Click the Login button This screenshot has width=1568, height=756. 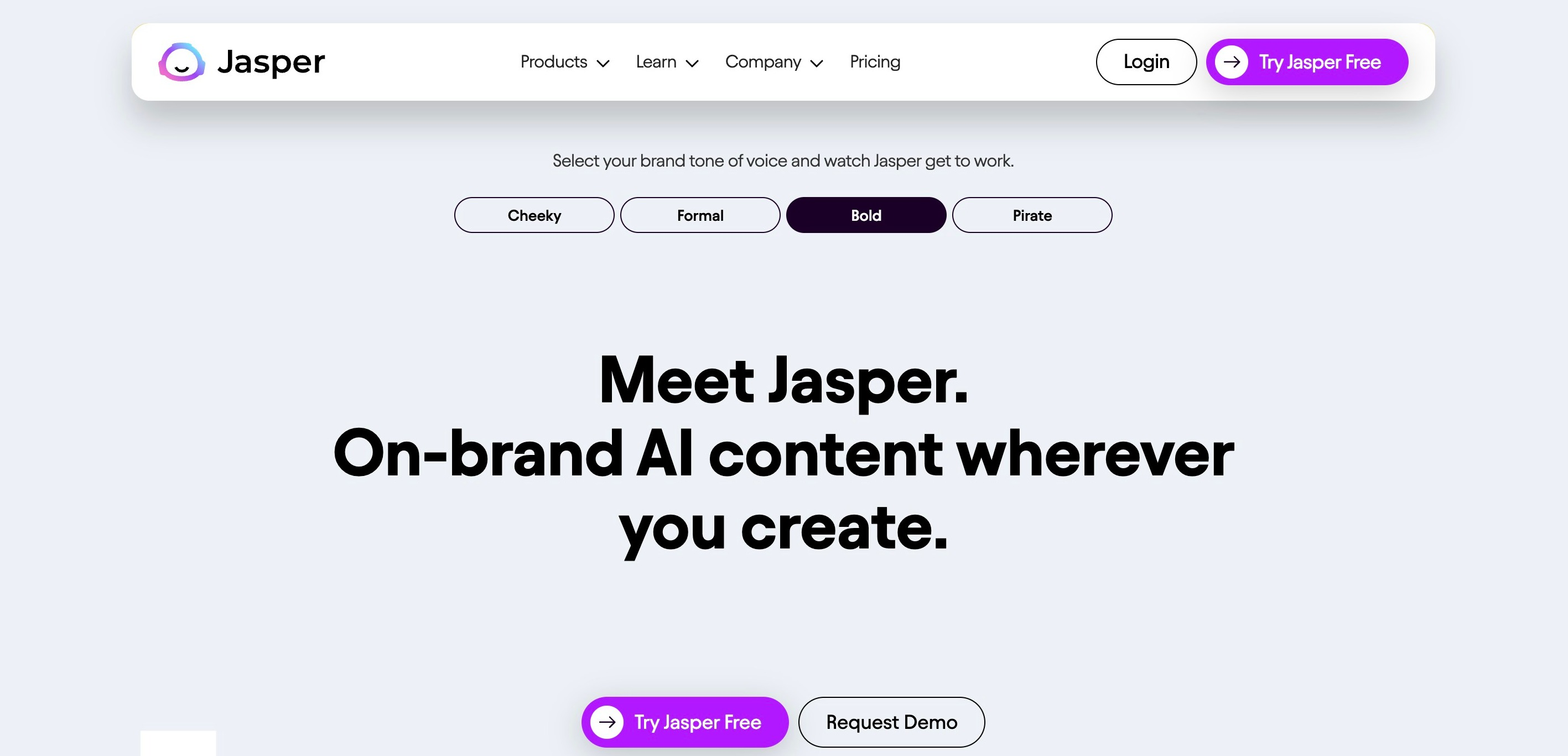point(1146,61)
